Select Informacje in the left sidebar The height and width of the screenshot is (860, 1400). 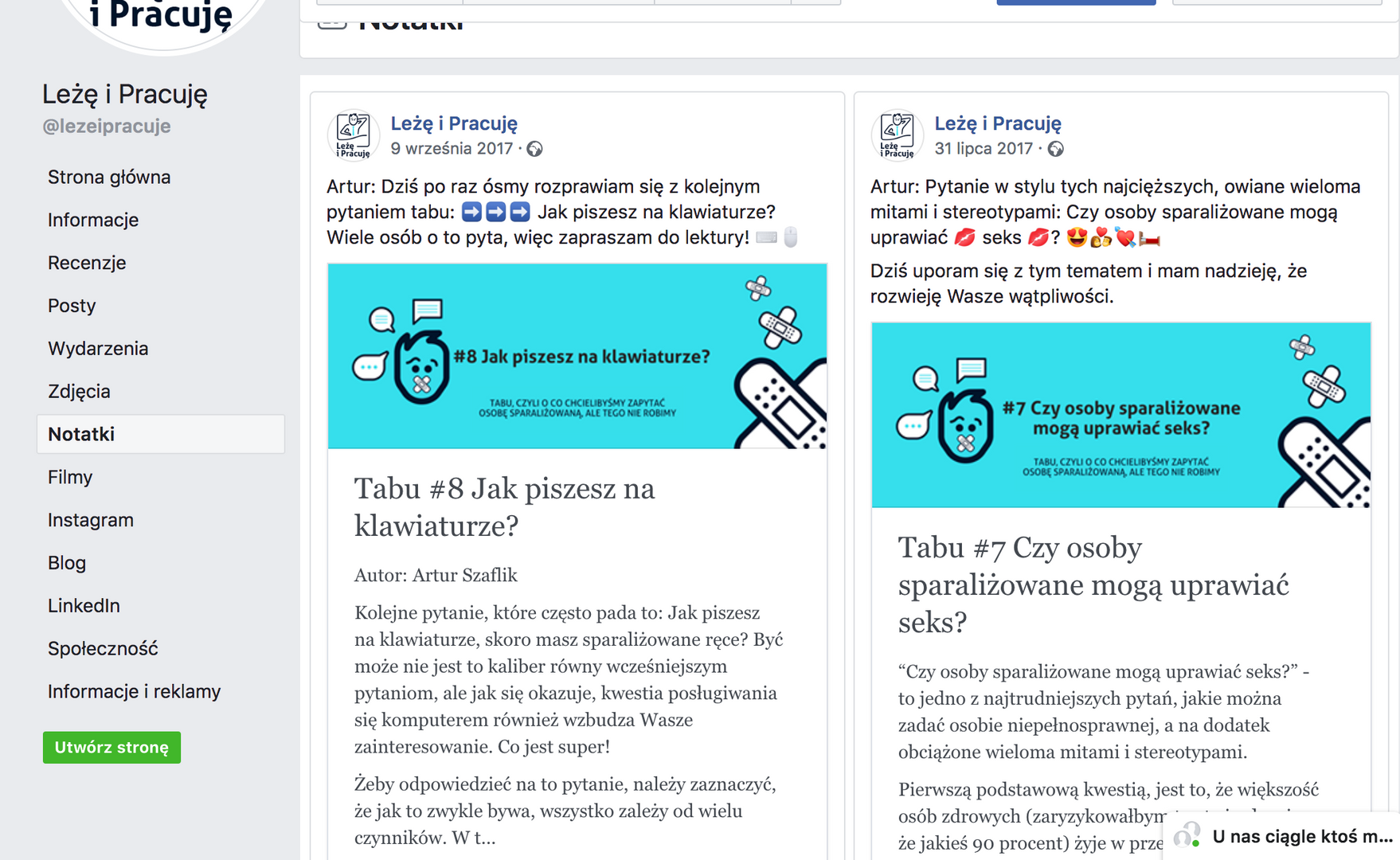[93, 220]
